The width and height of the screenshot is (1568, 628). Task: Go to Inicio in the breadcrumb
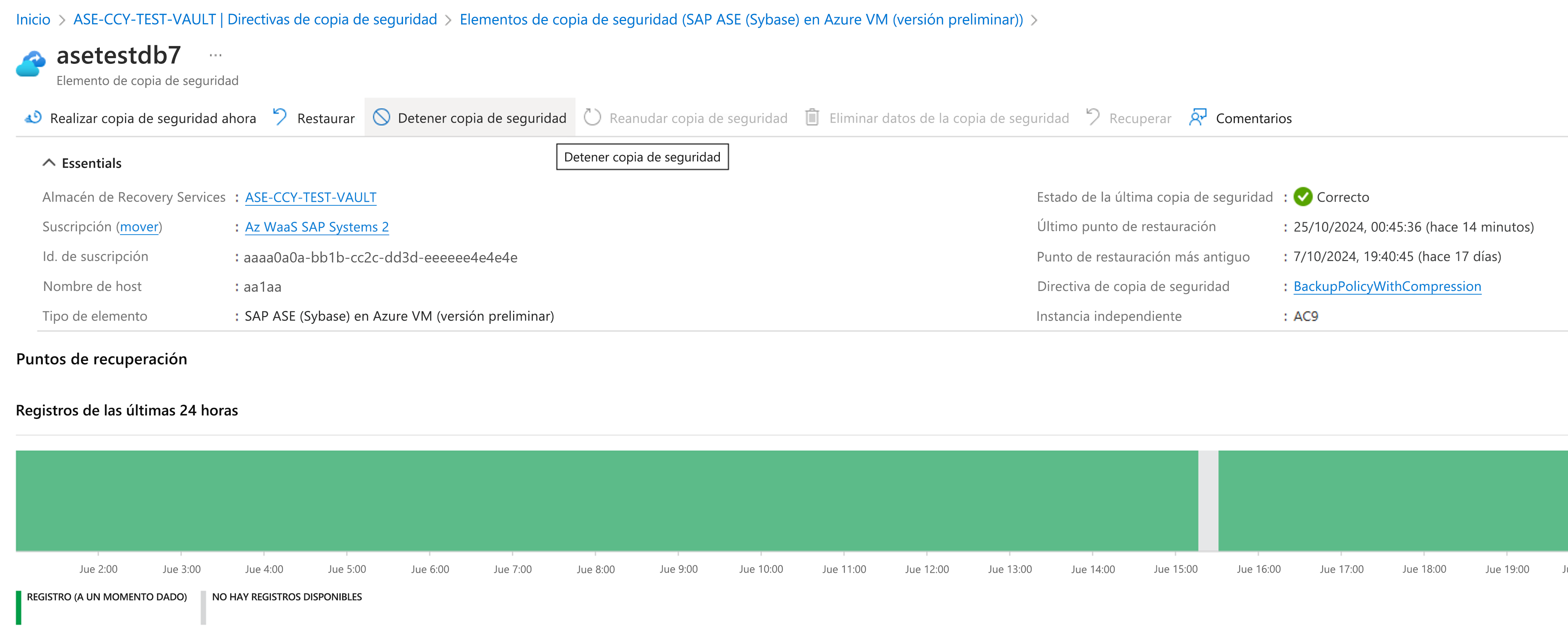[33, 20]
